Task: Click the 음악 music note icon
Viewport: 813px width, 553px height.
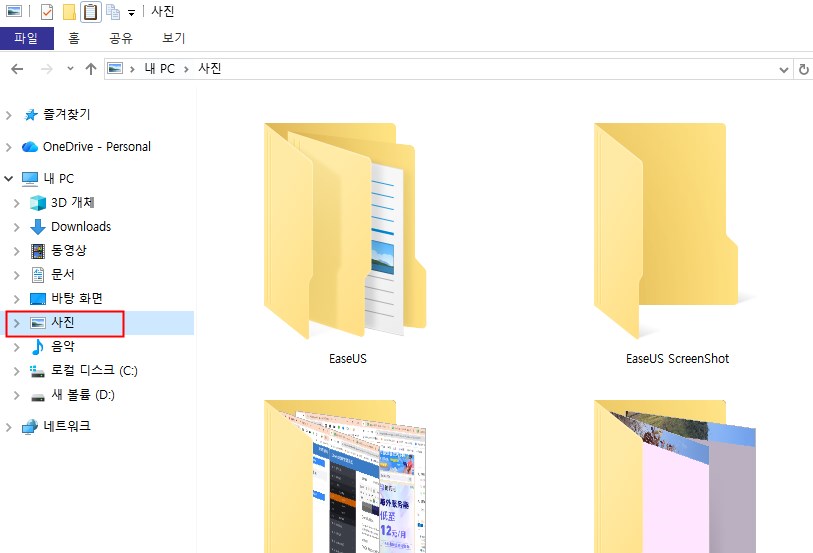Action: coord(38,347)
